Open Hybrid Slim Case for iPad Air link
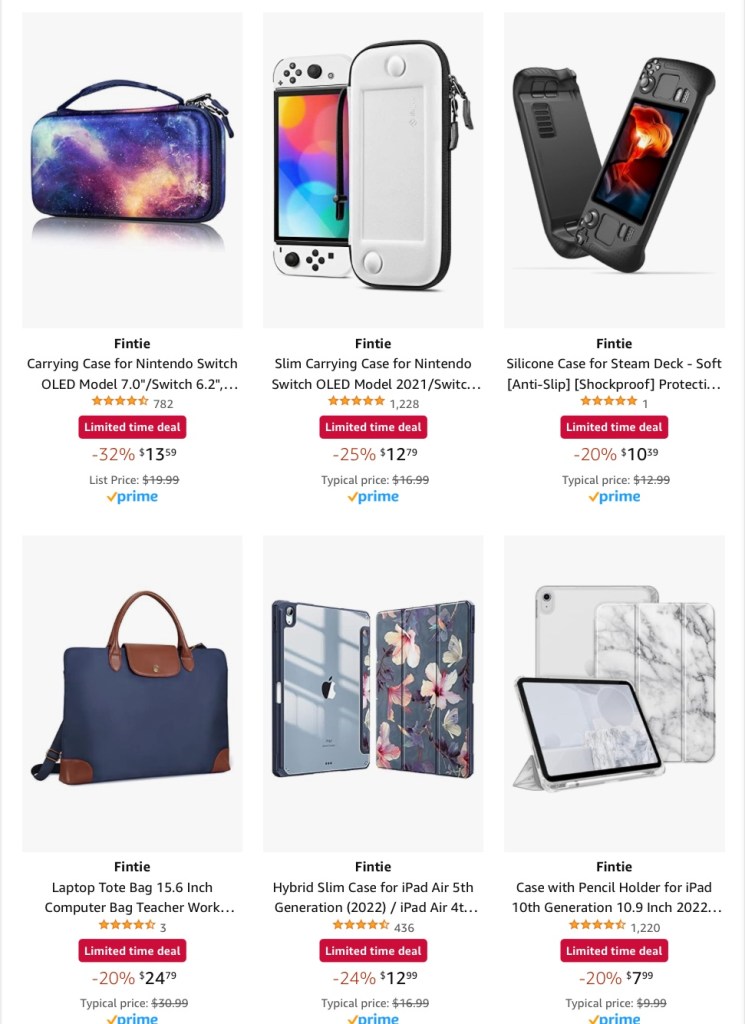Viewport: 745px width, 1024px height. pos(373,897)
